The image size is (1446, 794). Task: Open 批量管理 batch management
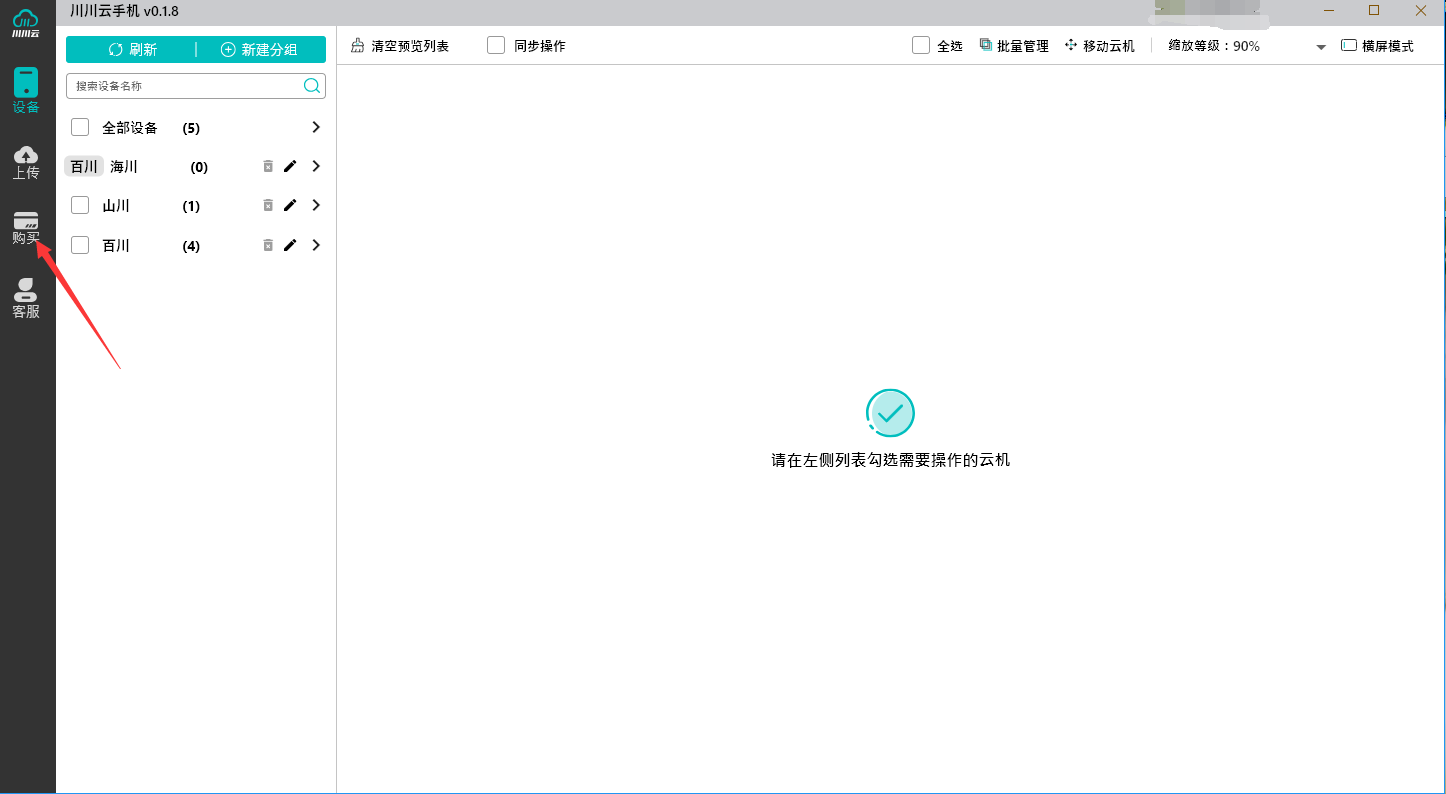coord(1014,45)
